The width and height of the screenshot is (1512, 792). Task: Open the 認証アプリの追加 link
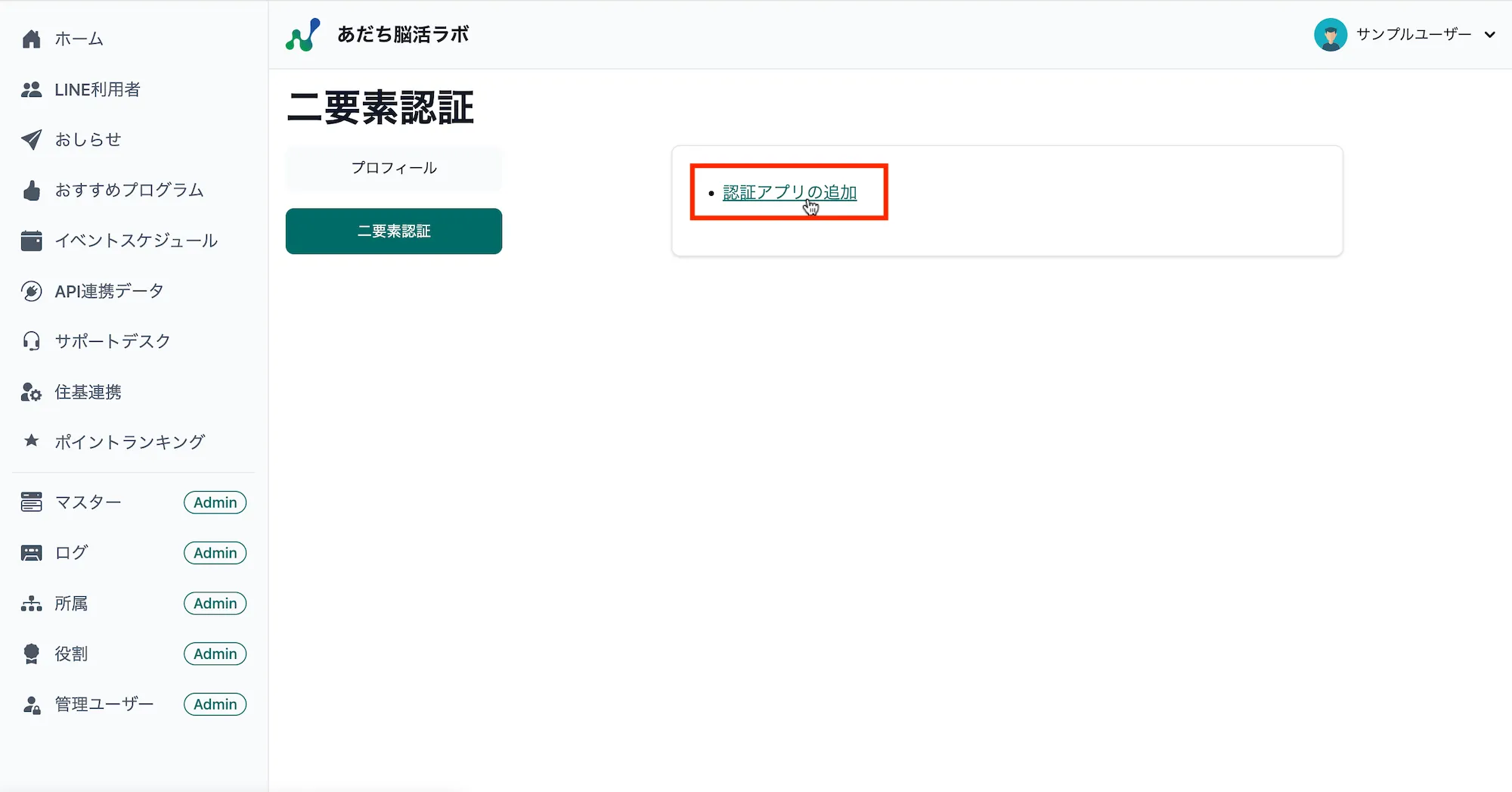coord(789,192)
